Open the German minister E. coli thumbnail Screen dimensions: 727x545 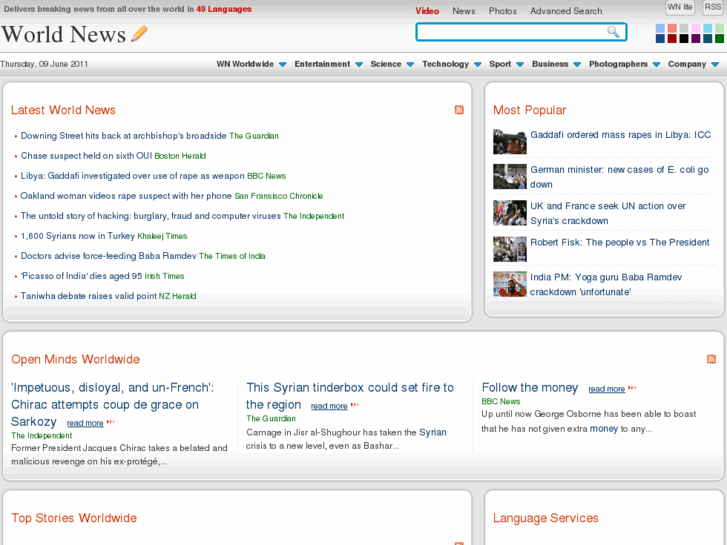[x=509, y=177]
